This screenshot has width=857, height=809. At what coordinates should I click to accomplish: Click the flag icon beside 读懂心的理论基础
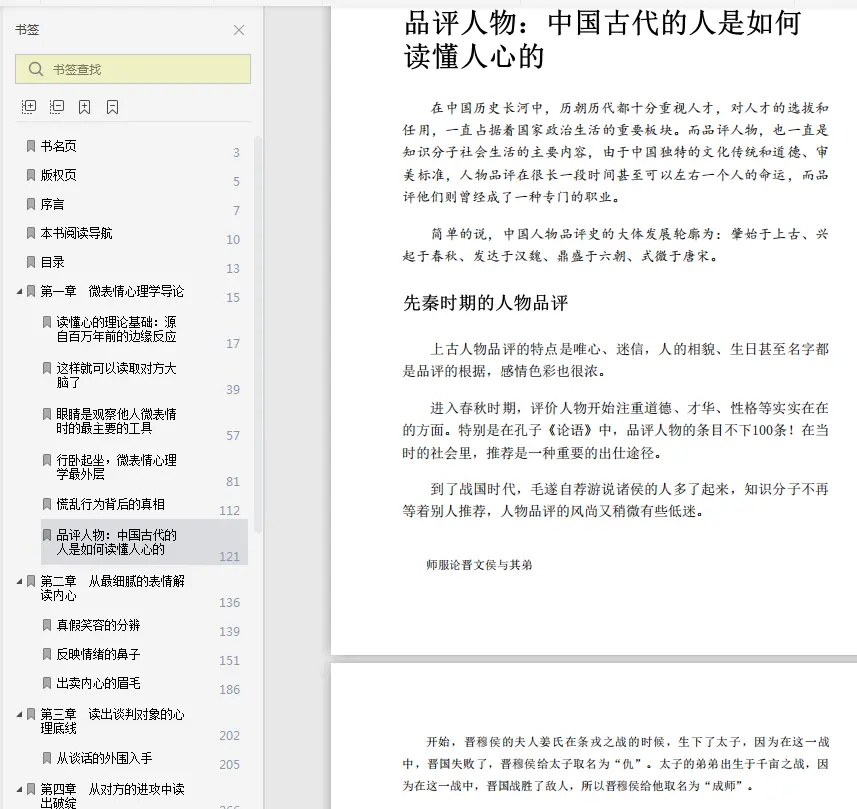tap(47, 323)
